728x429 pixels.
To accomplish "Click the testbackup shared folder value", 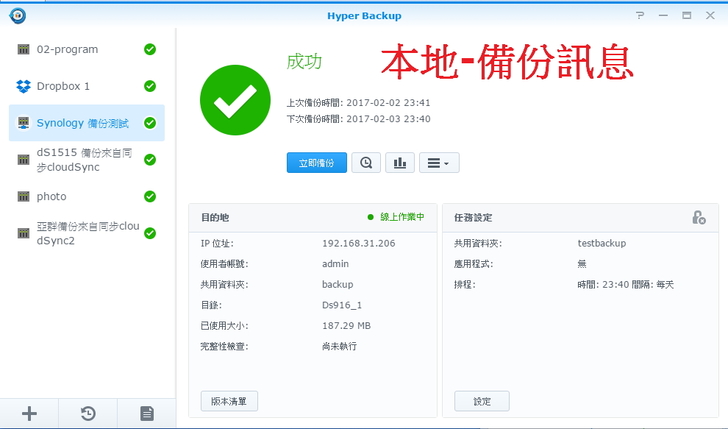I will [x=602, y=243].
